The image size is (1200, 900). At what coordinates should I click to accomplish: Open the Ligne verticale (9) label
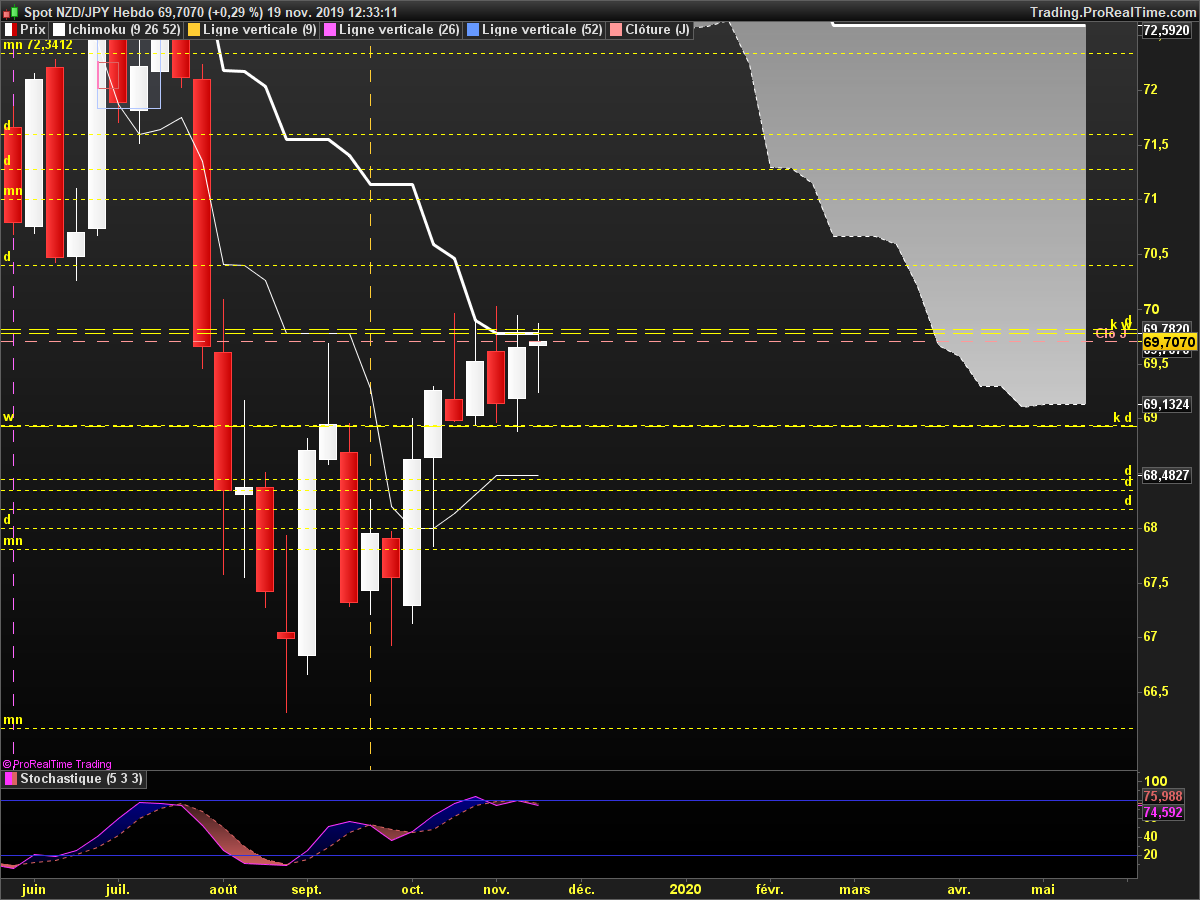(260, 30)
